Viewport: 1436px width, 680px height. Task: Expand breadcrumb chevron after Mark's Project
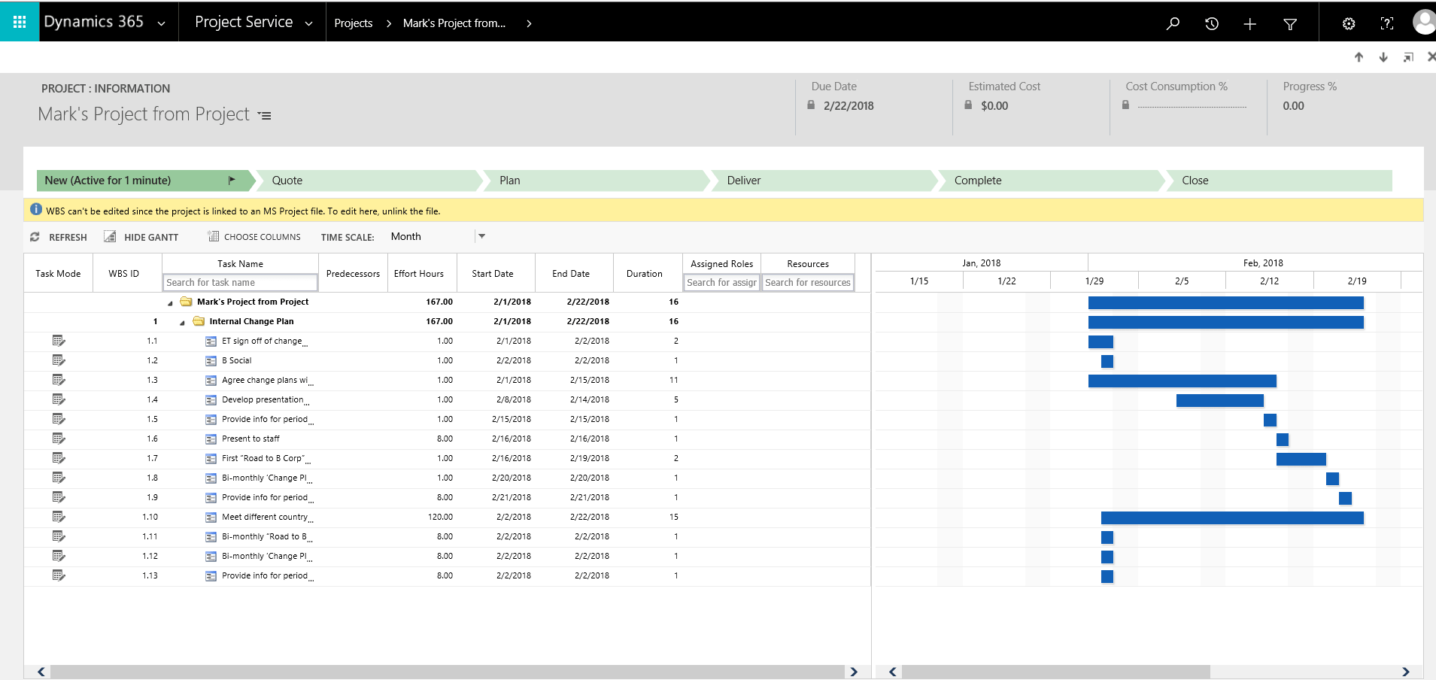[x=528, y=23]
